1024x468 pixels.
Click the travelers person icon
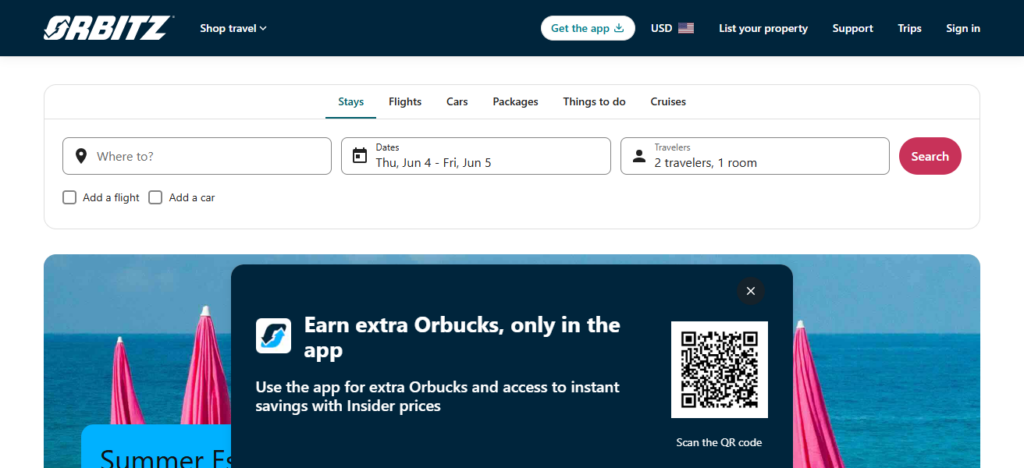click(x=639, y=157)
